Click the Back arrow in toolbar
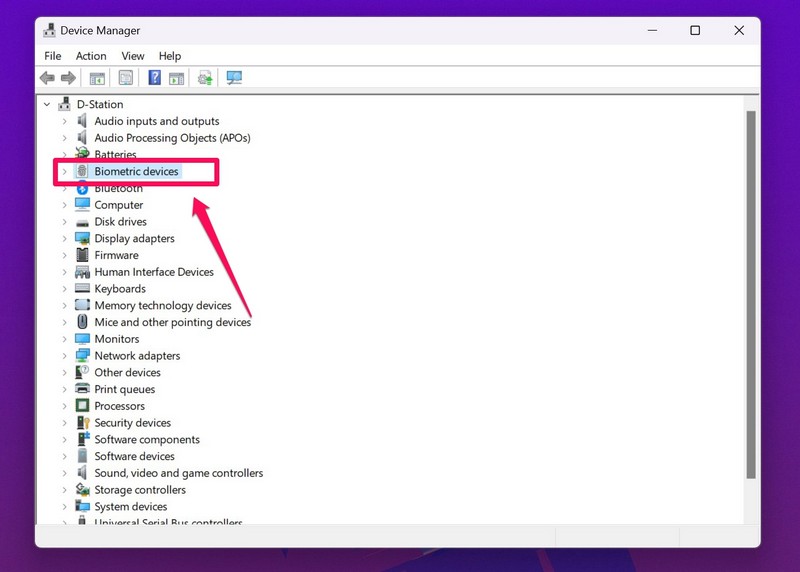Image resolution: width=800 pixels, height=572 pixels. coord(47,78)
